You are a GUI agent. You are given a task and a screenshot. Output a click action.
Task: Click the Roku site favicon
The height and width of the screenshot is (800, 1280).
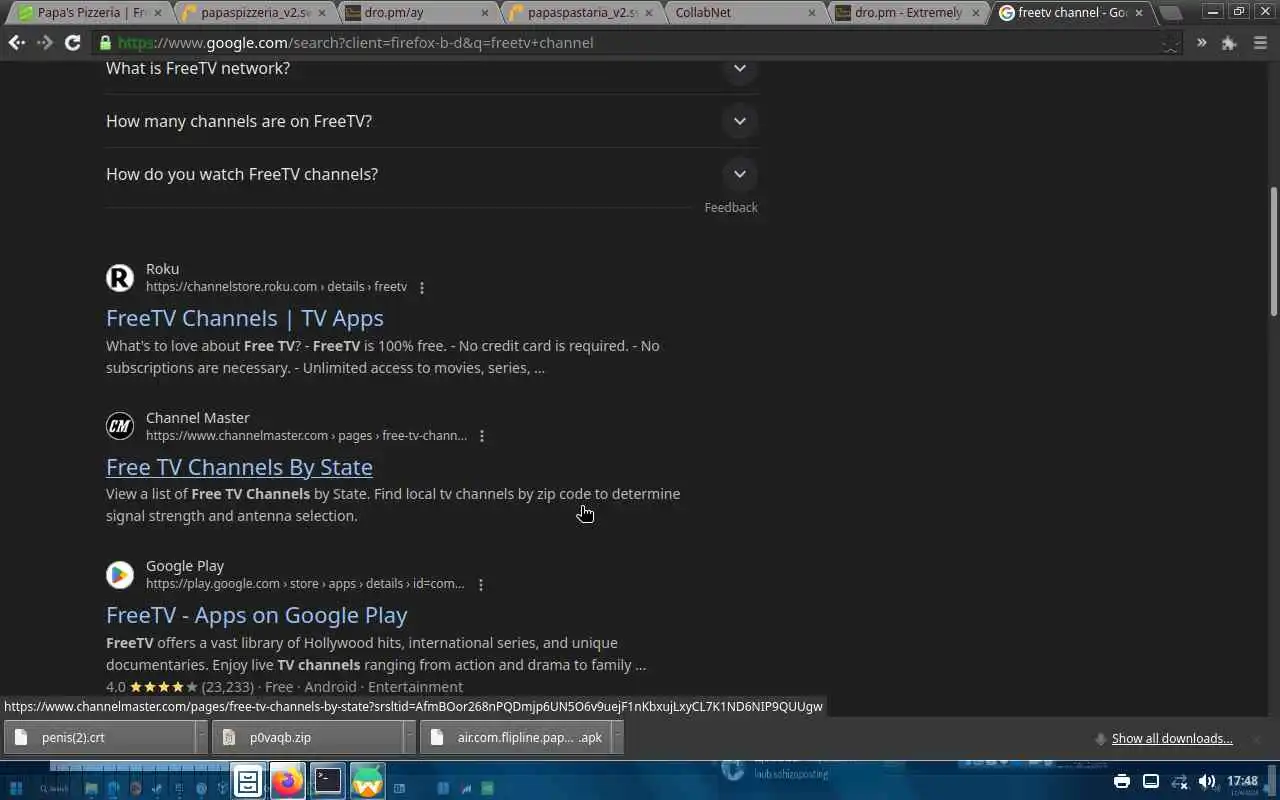tap(120, 278)
